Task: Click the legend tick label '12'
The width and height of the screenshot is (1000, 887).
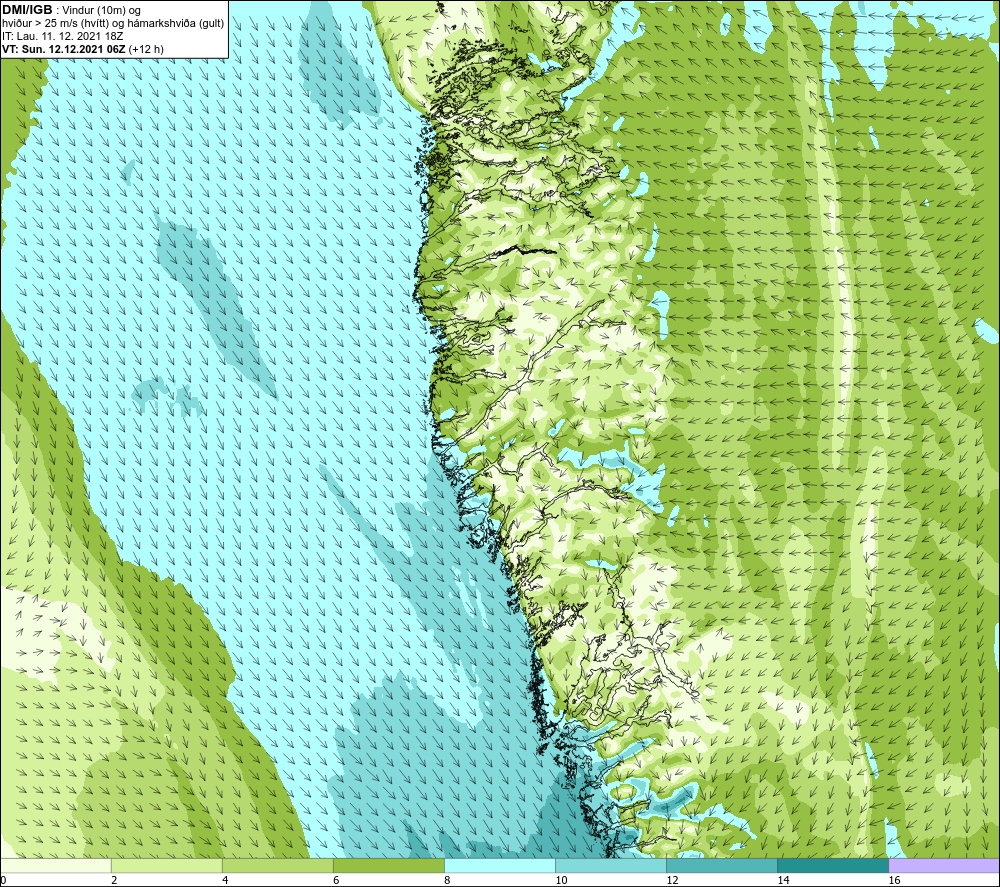Action: click(x=672, y=880)
